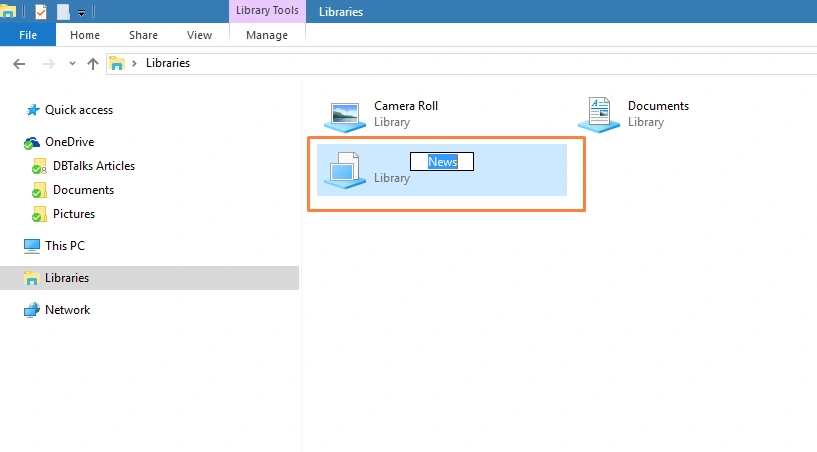Image resolution: width=817 pixels, height=452 pixels.
Task: Click the Camera Roll library name
Action: [406, 106]
